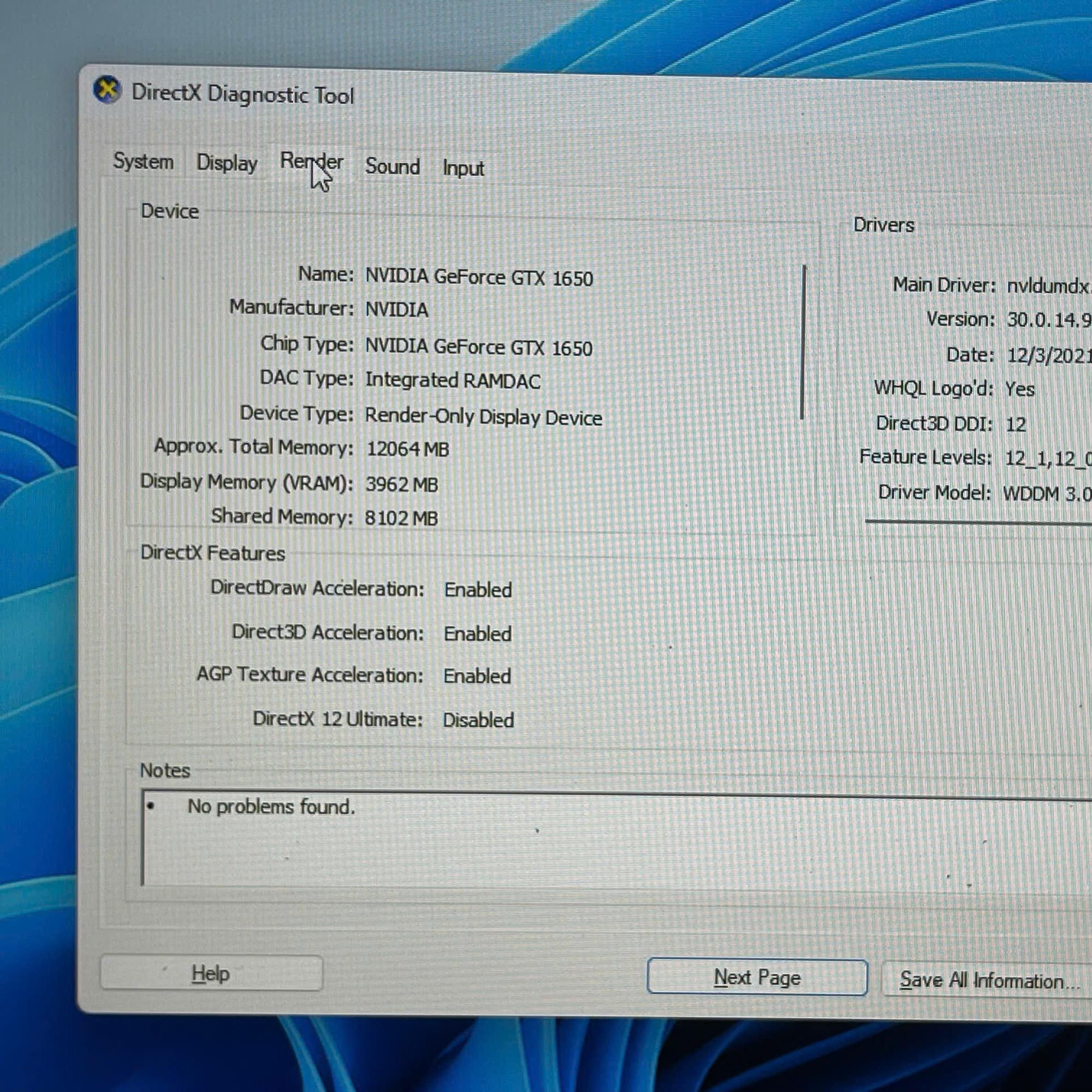Click Direct3D Acceleration 'Enabled' value
Screen dimensions: 1092x1092
tap(478, 633)
